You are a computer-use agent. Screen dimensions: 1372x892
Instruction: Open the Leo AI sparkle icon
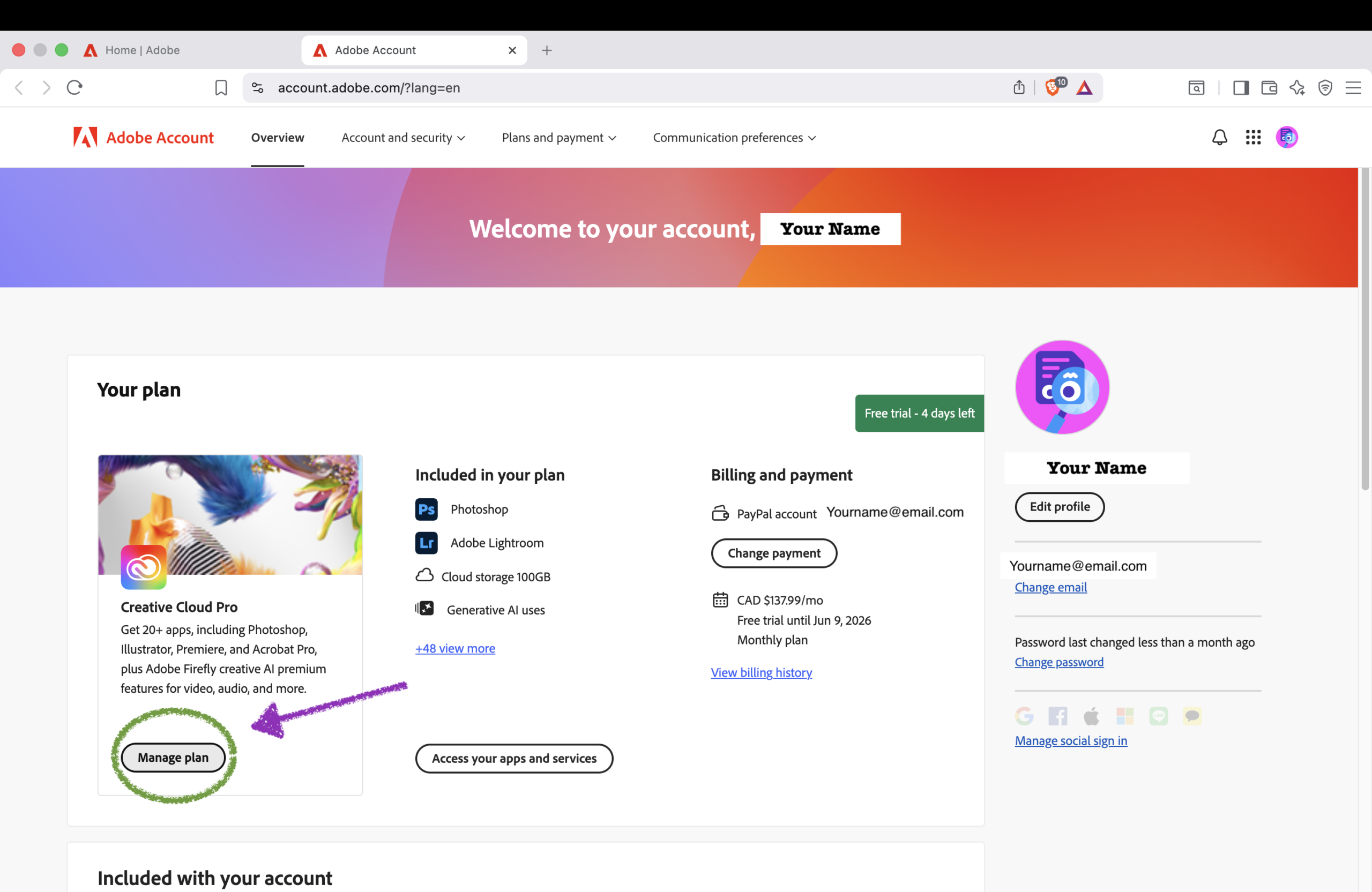point(1297,87)
